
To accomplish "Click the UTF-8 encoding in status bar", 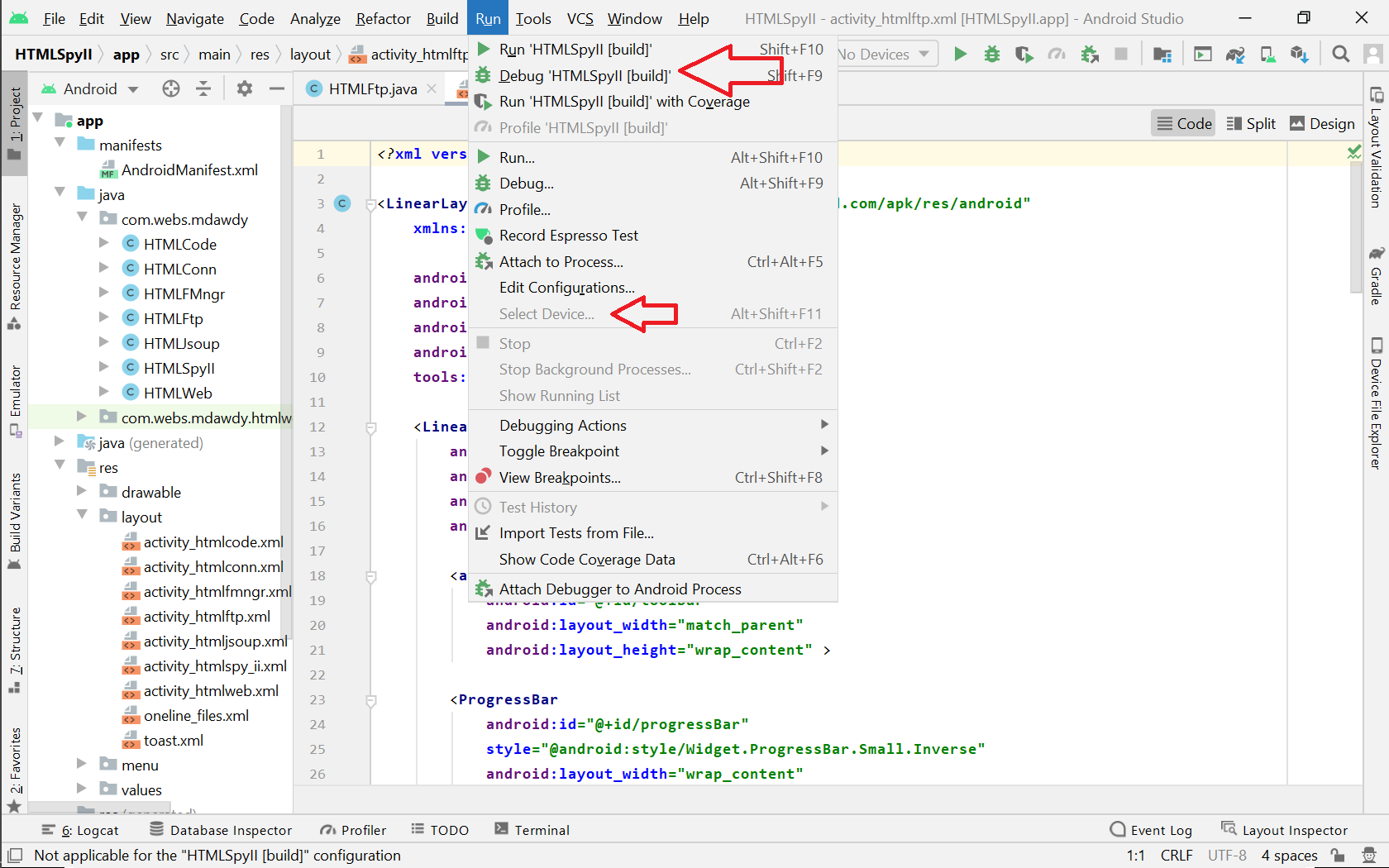I will click(x=1227, y=856).
